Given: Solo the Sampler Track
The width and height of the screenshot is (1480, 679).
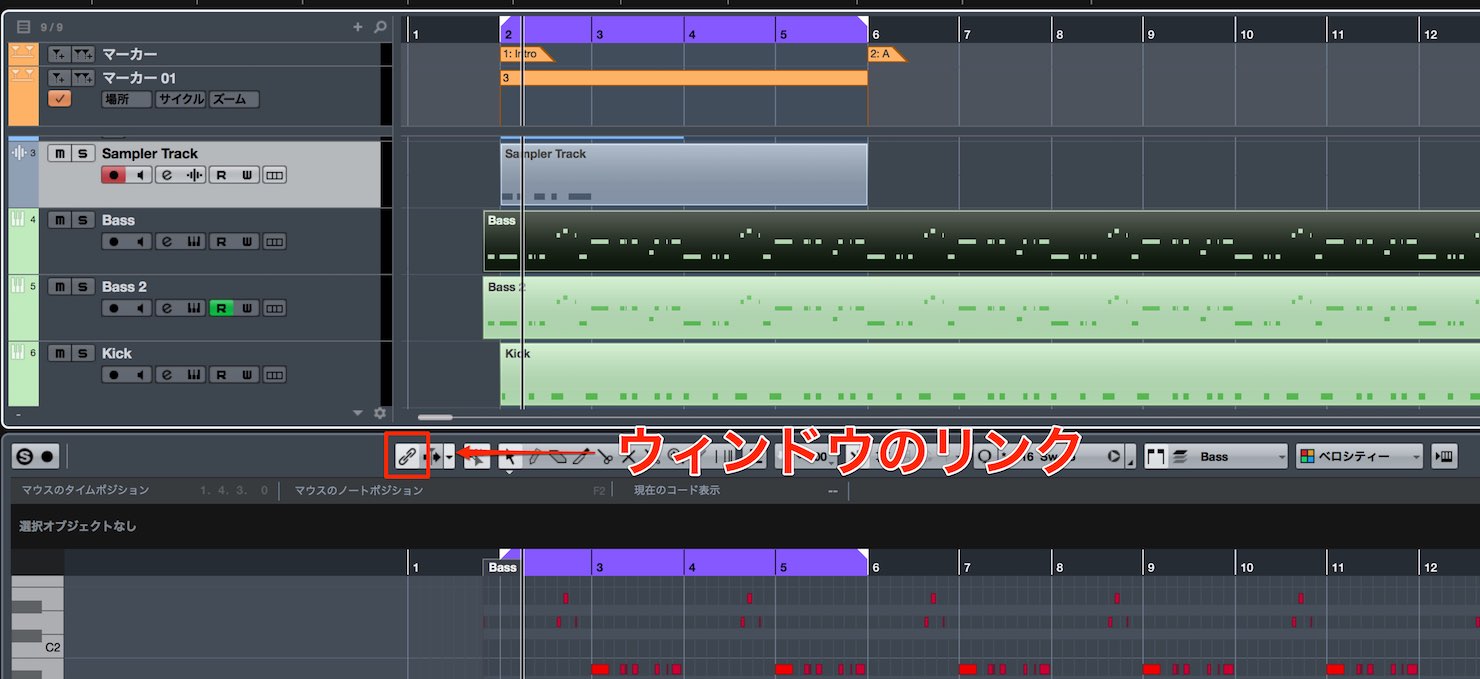Looking at the screenshot, I should pyautogui.click(x=84, y=153).
